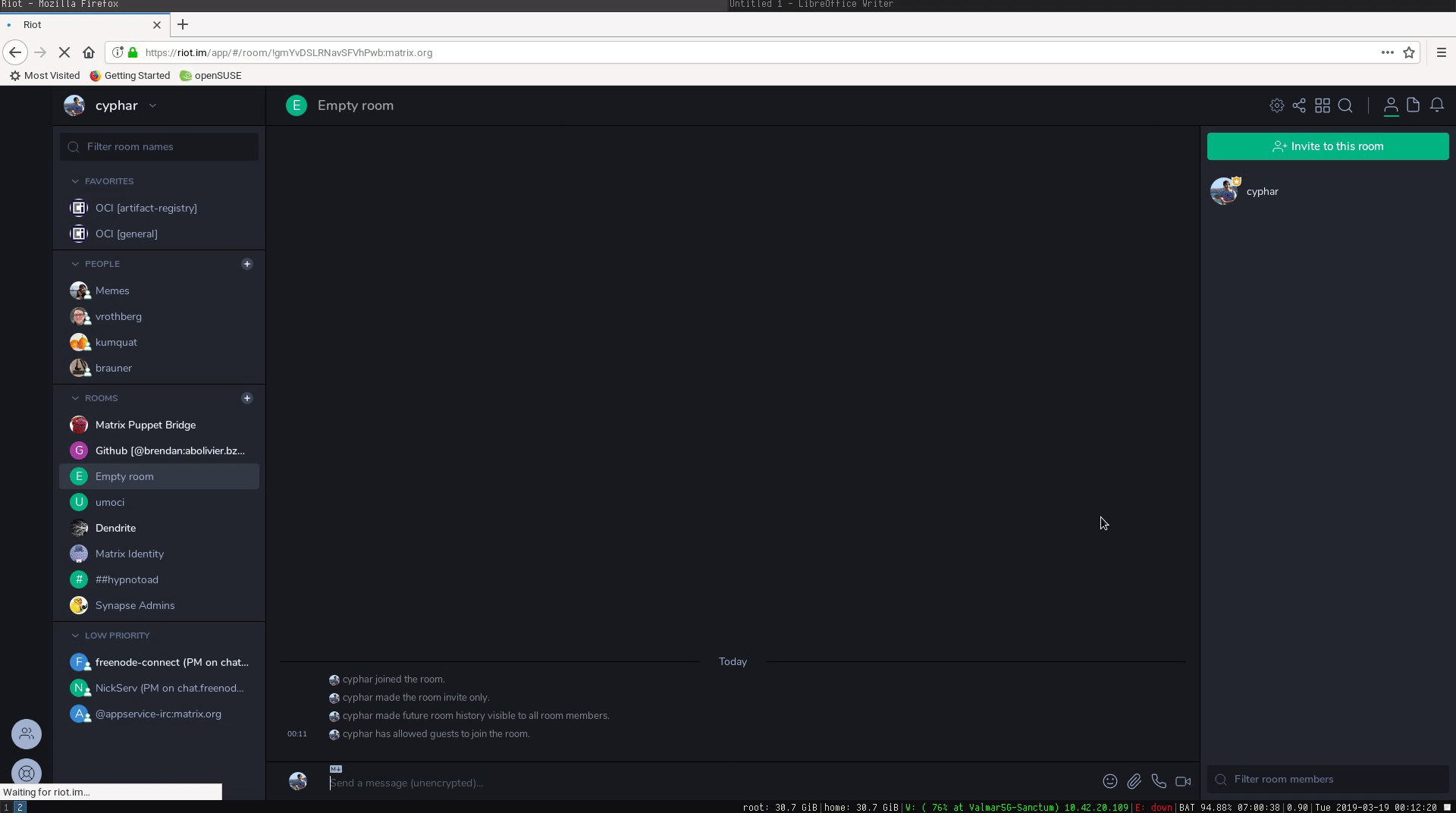
Task: Collapse the PEOPLE section
Action: click(x=75, y=264)
